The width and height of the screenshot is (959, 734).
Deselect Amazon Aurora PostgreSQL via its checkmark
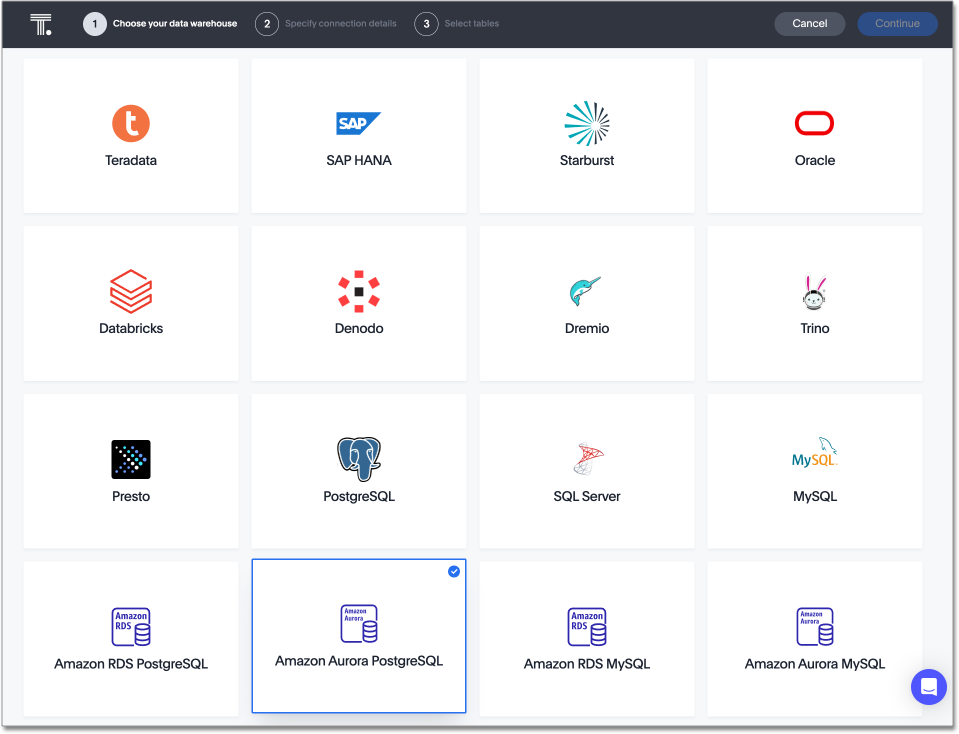(453, 571)
